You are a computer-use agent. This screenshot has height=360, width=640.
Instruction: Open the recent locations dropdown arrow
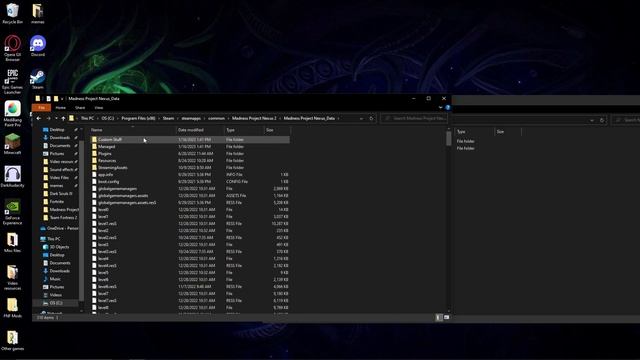tap(56, 118)
